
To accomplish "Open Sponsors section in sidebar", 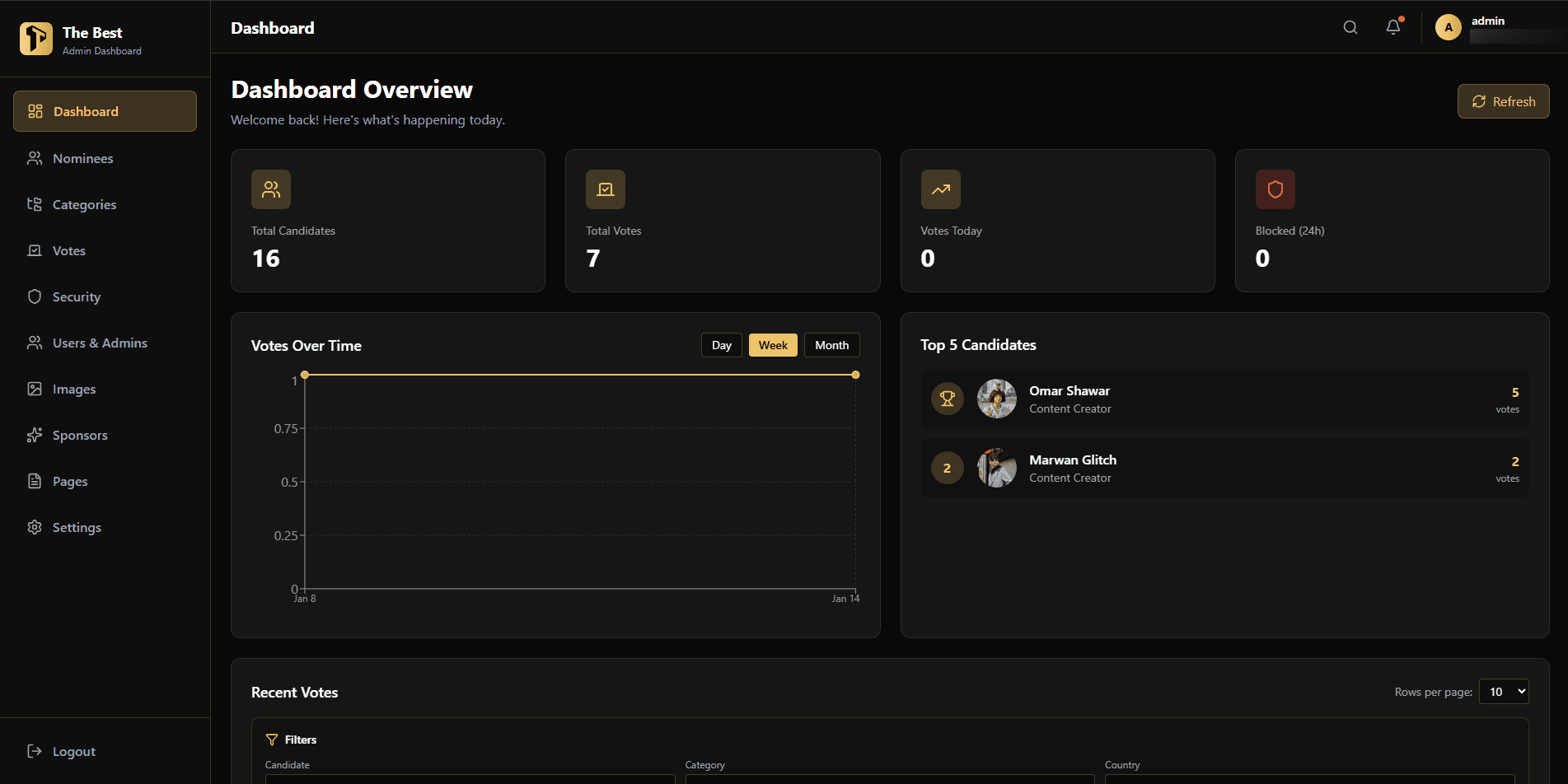I will pyautogui.click(x=105, y=435).
